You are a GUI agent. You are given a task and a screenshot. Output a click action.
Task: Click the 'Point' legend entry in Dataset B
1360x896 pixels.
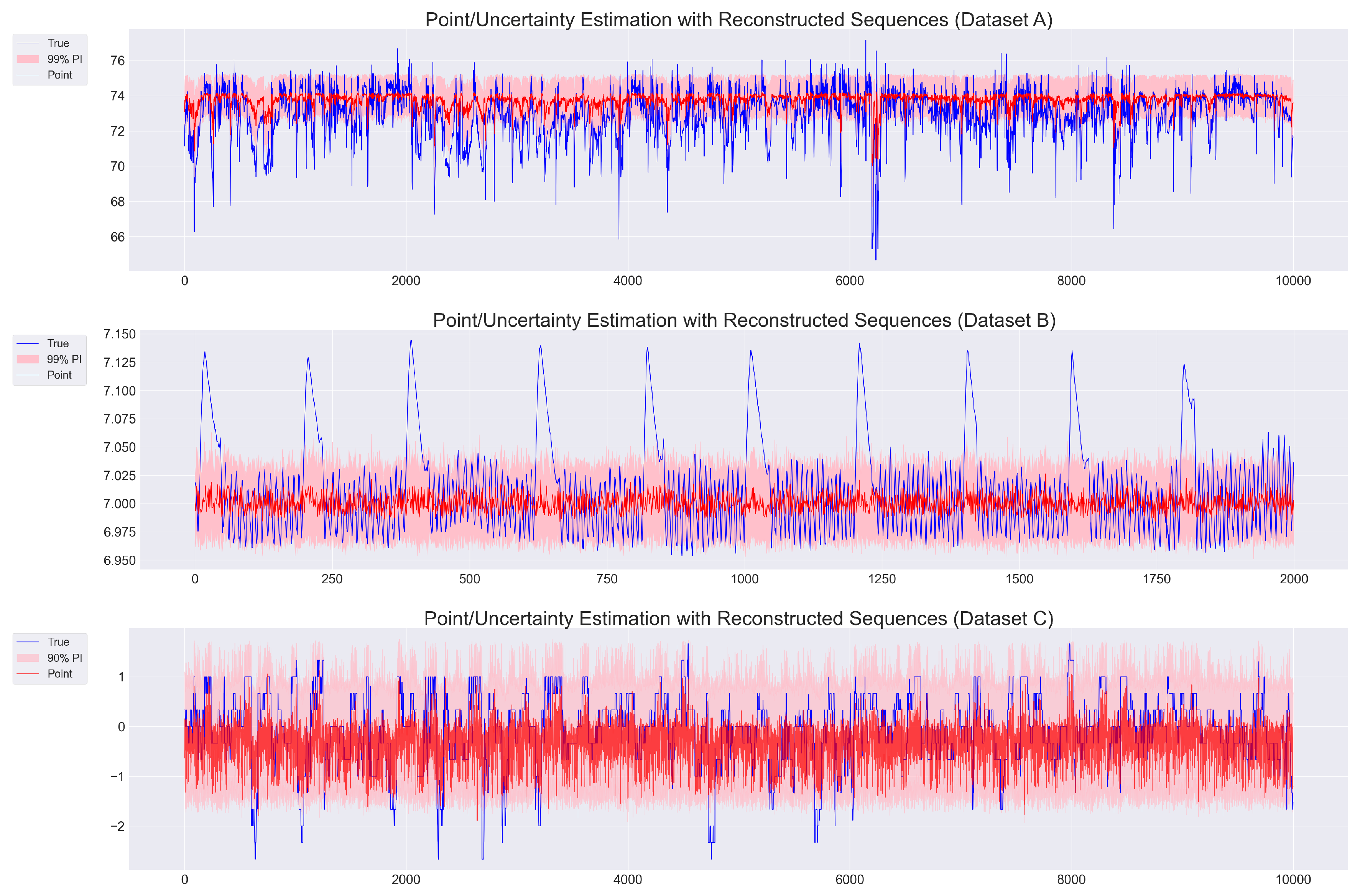pyautogui.click(x=59, y=375)
